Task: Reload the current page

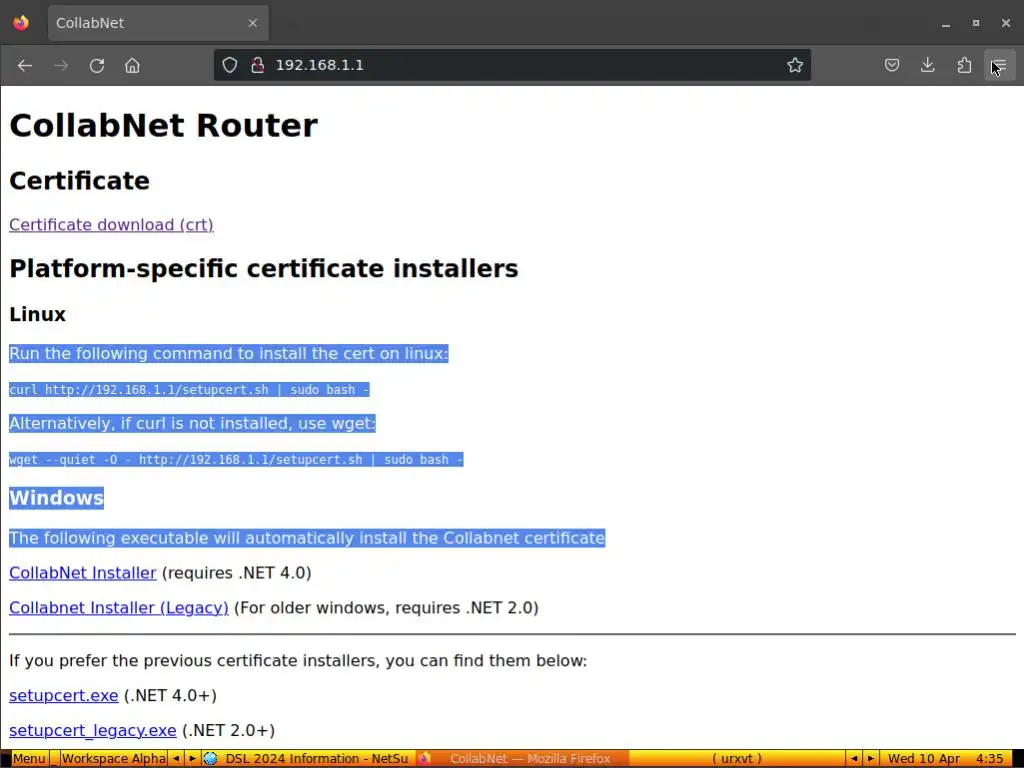Action: point(97,65)
